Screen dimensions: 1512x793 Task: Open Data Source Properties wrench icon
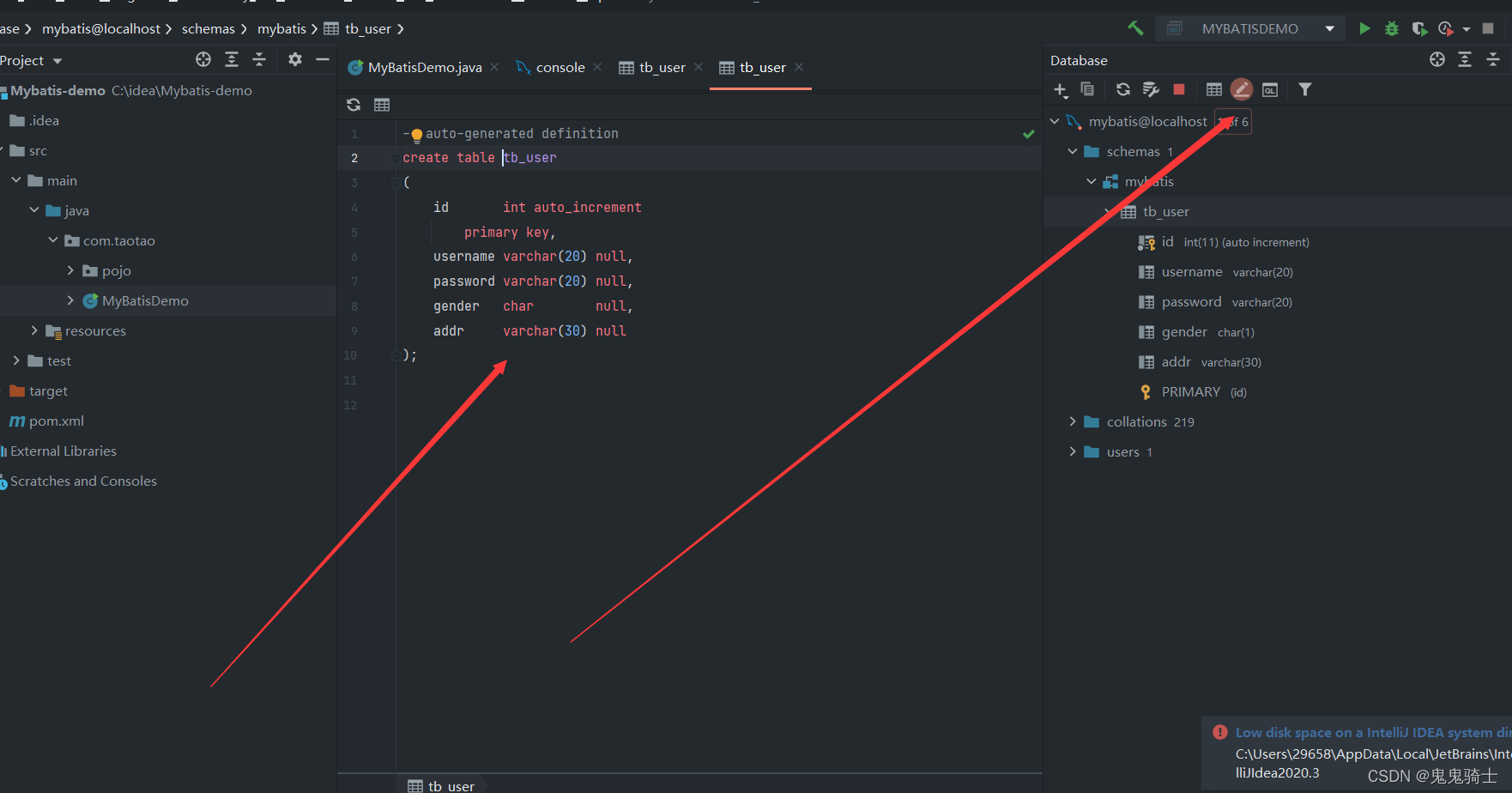(1151, 89)
